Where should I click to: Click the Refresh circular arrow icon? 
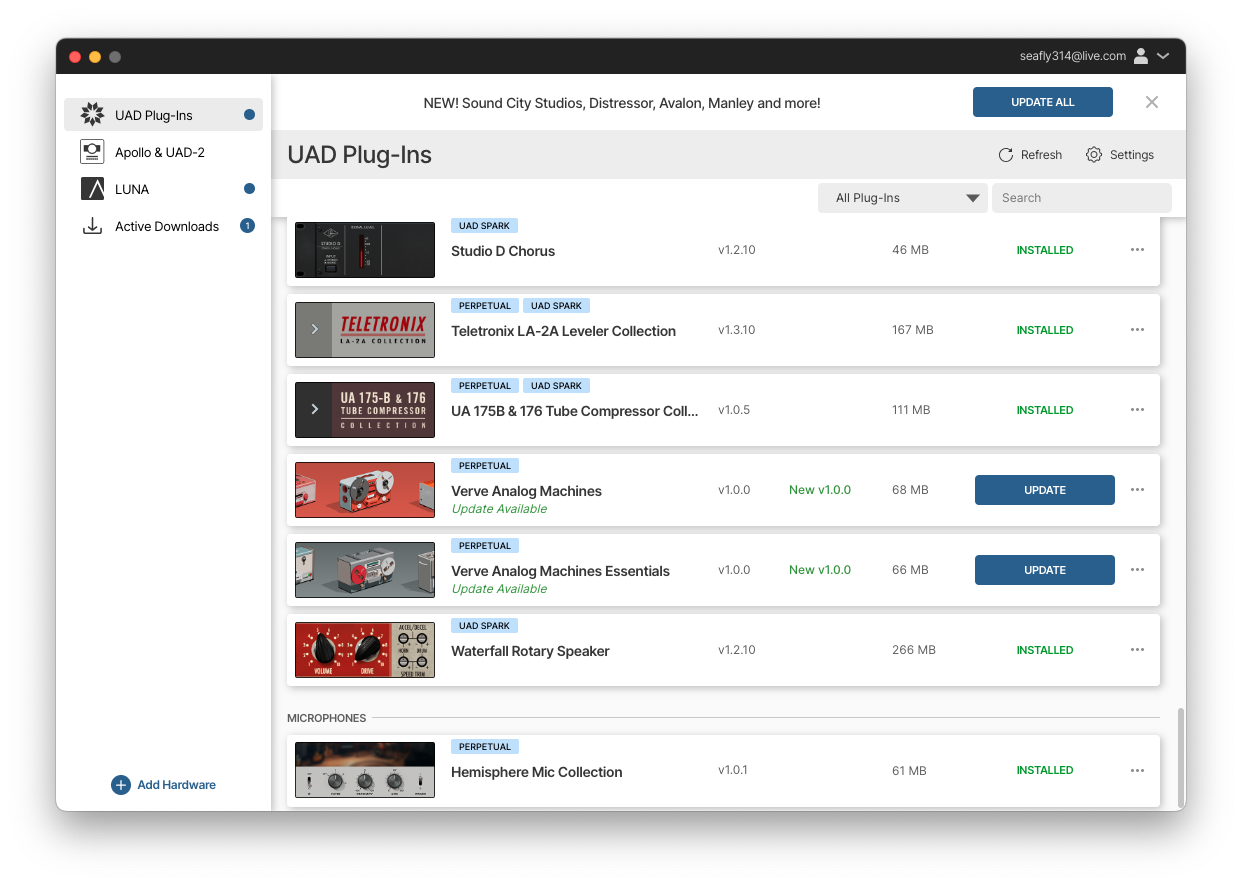coord(1006,155)
